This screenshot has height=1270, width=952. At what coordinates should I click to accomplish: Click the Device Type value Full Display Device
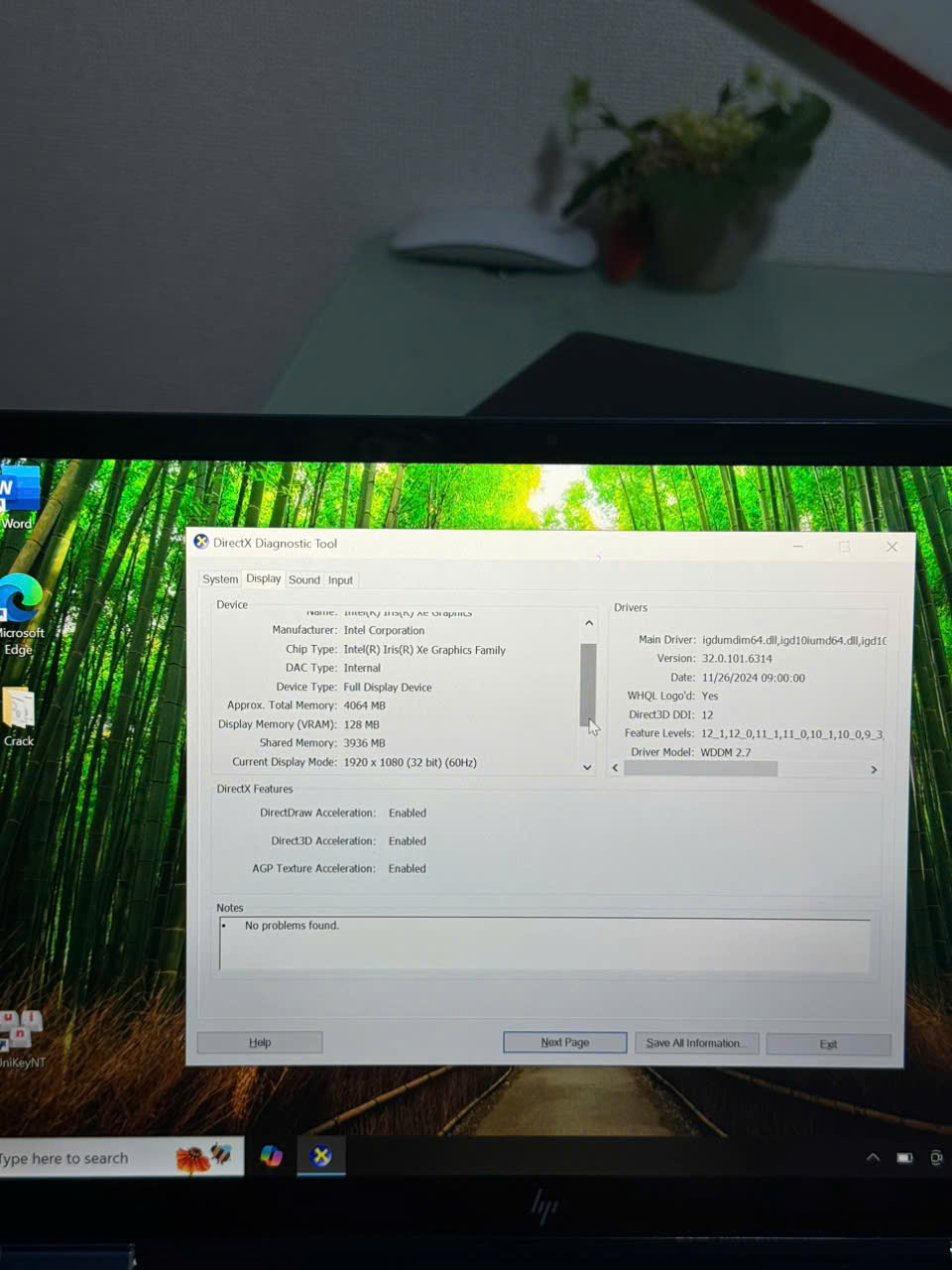pos(388,687)
